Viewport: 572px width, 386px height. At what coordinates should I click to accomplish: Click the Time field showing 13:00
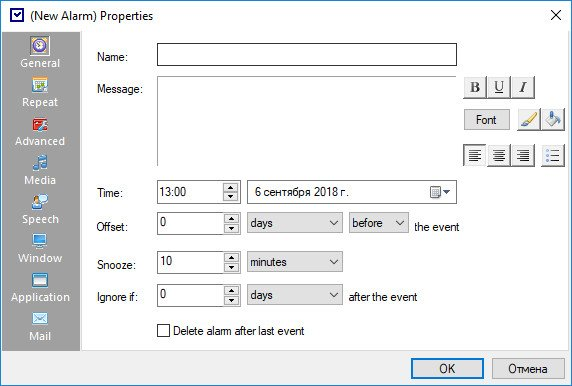[190, 192]
